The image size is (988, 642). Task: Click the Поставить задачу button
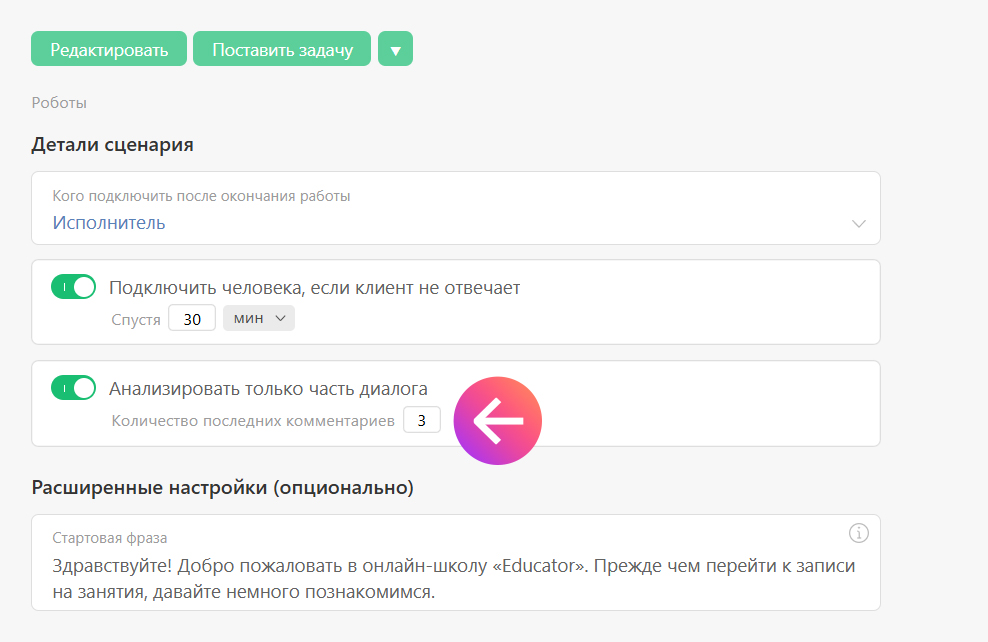[x=282, y=49]
